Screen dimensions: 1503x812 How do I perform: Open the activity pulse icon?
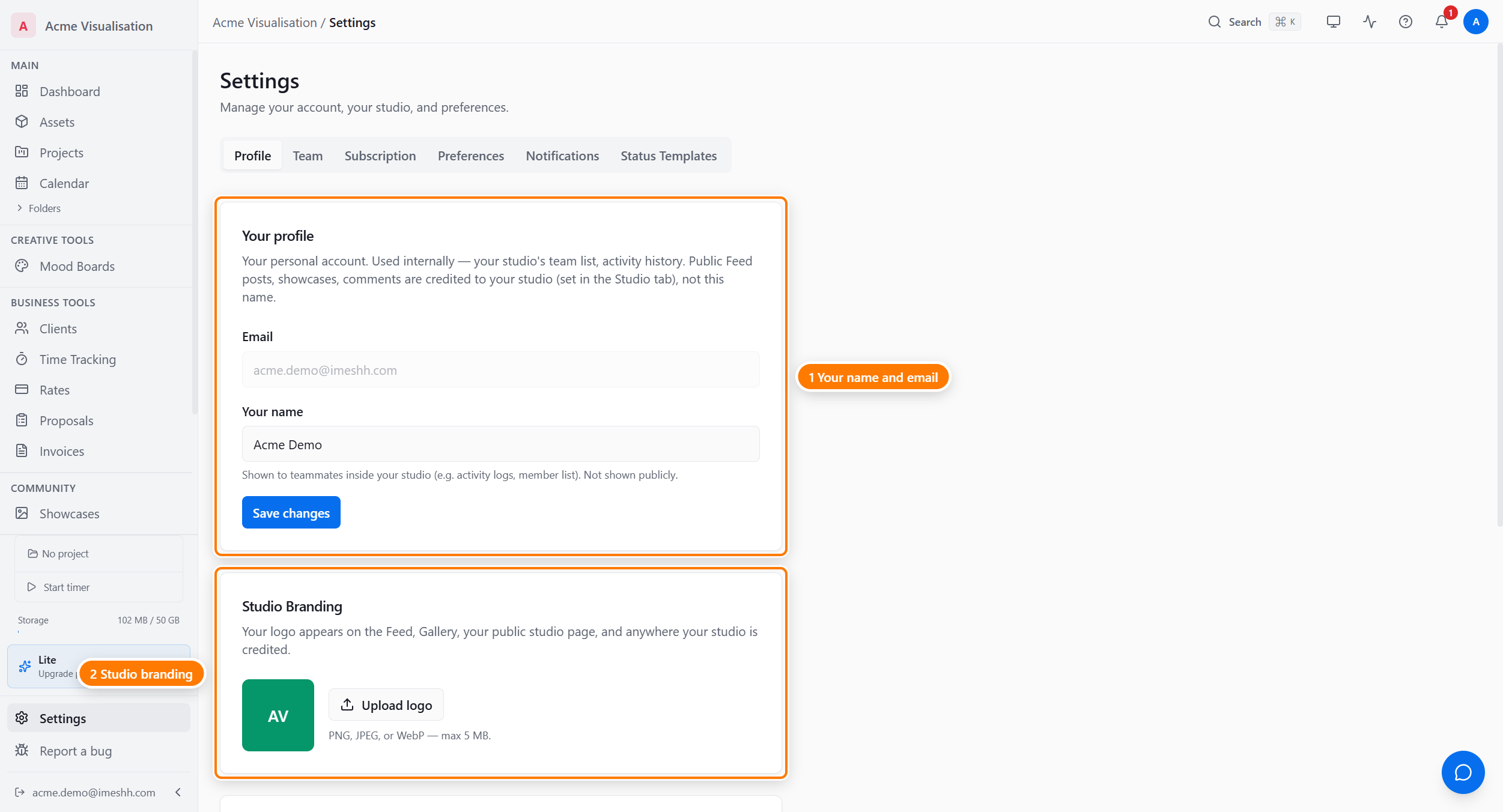tap(1370, 22)
